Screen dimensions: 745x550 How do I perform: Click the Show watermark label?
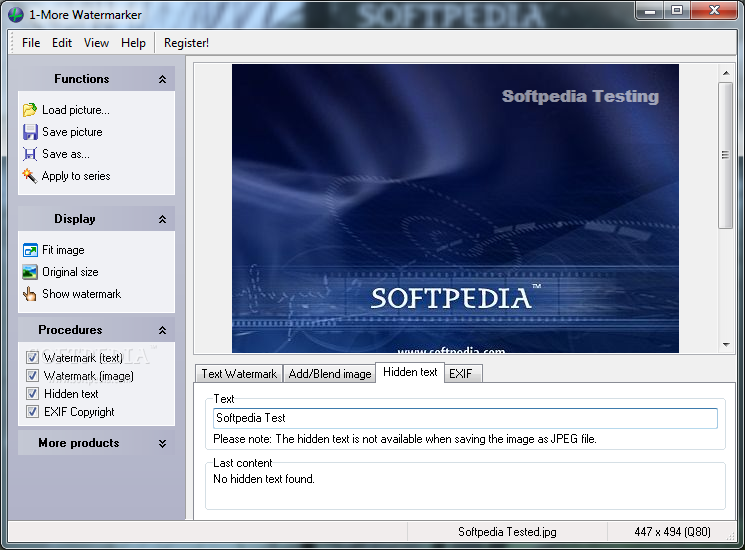coord(82,294)
